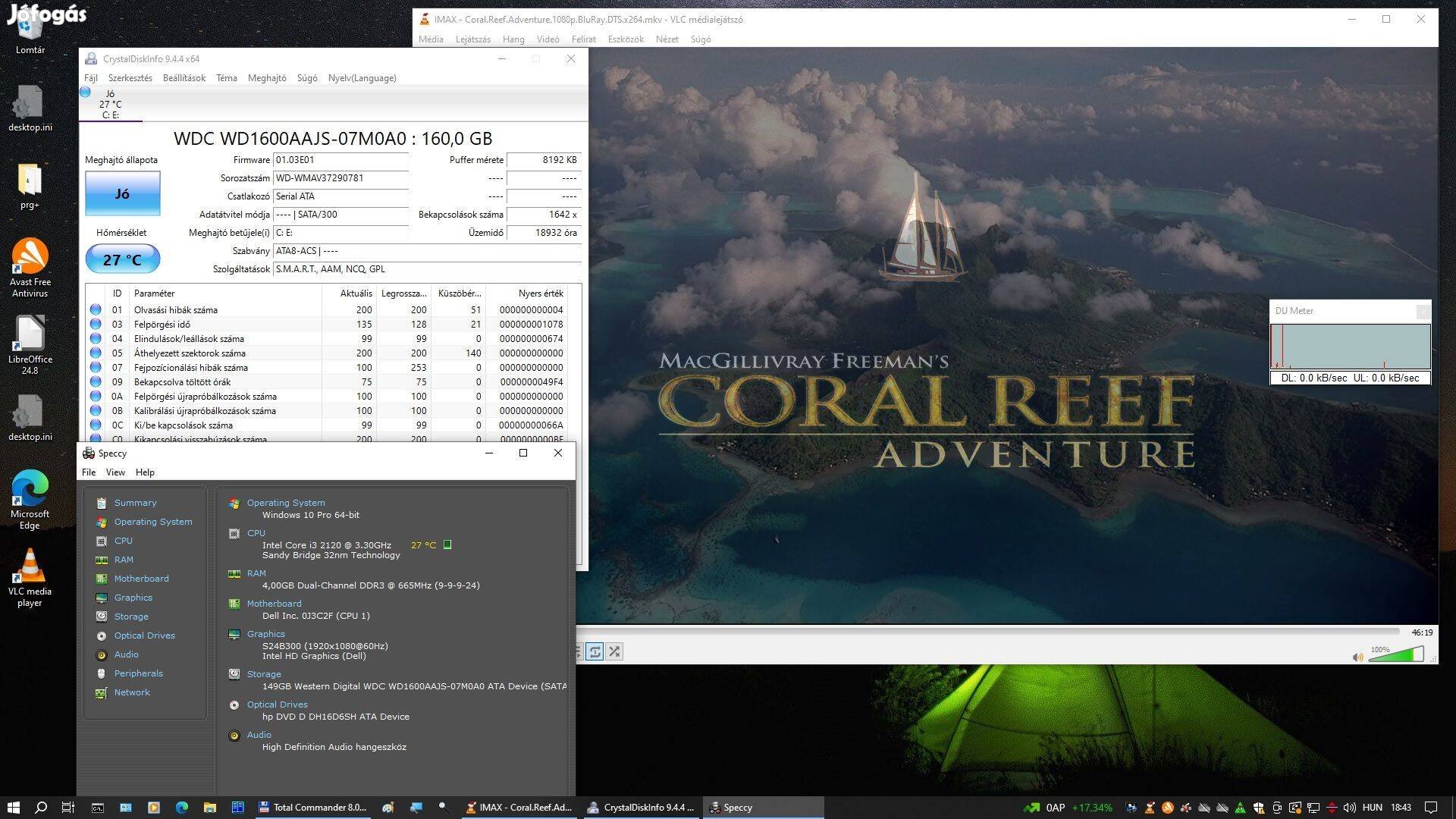1456x819 pixels.
Task: Click Edge icon in taskbar
Action: [x=182, y=807]
